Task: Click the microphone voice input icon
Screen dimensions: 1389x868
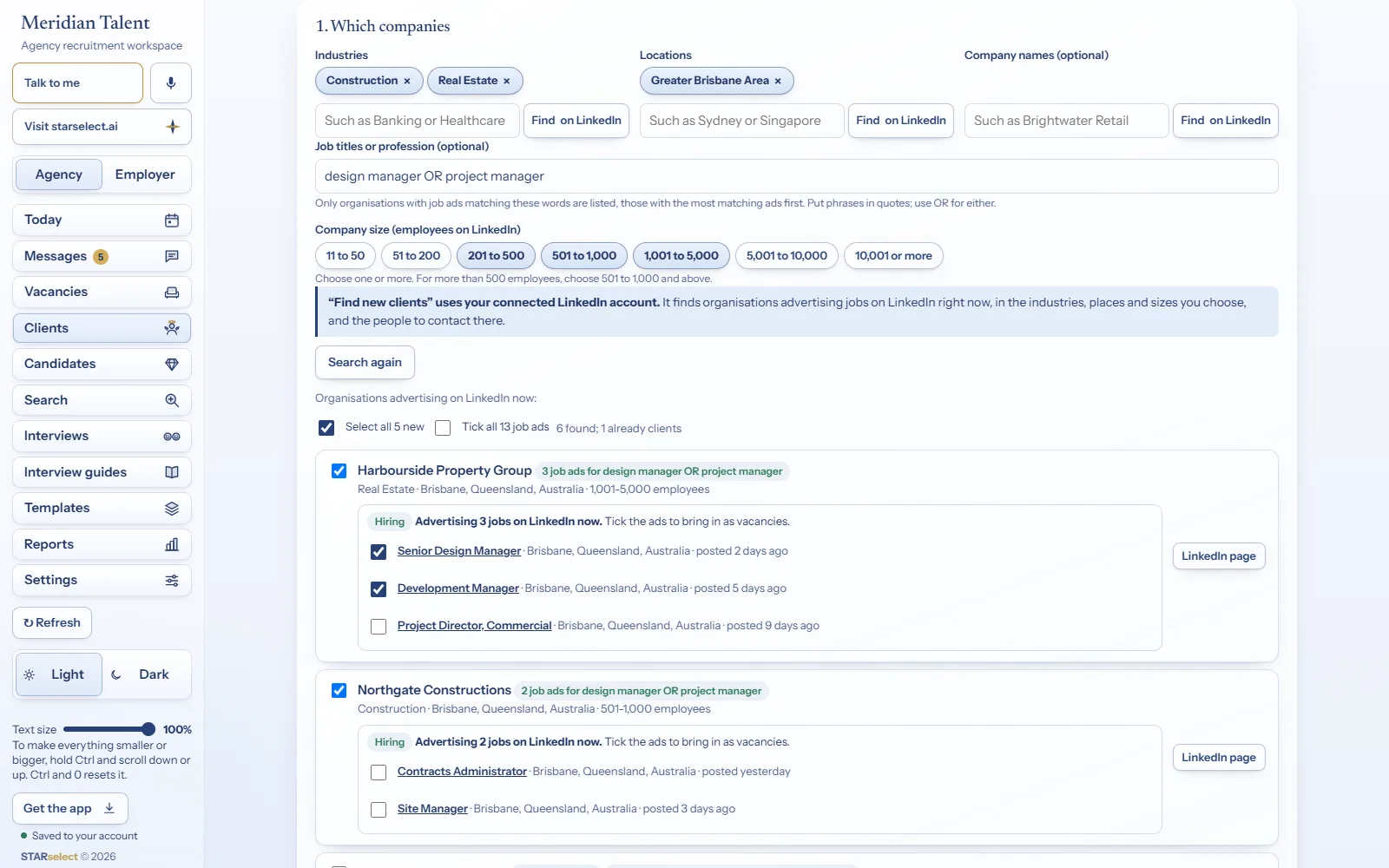Action: 171,83
